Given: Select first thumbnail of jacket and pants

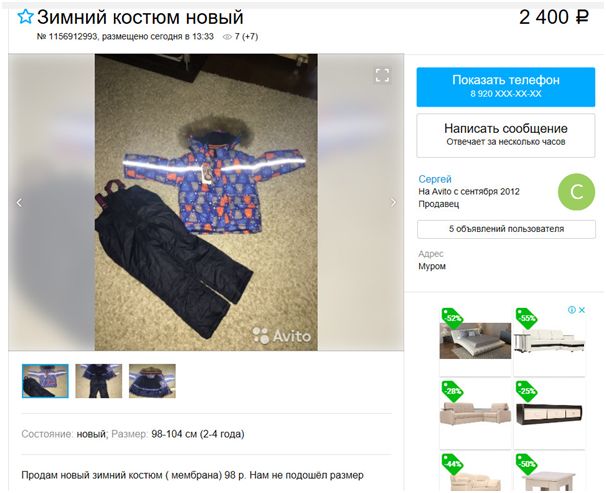Looking at the screenshot, I should click(45, 381).
